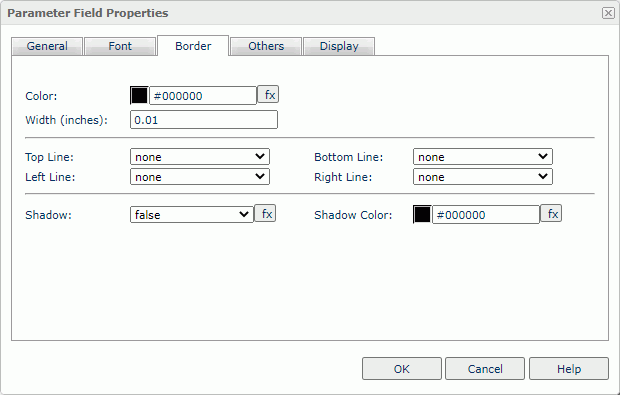
Task: Switch to the Others tab
Action: pos(266,46)
